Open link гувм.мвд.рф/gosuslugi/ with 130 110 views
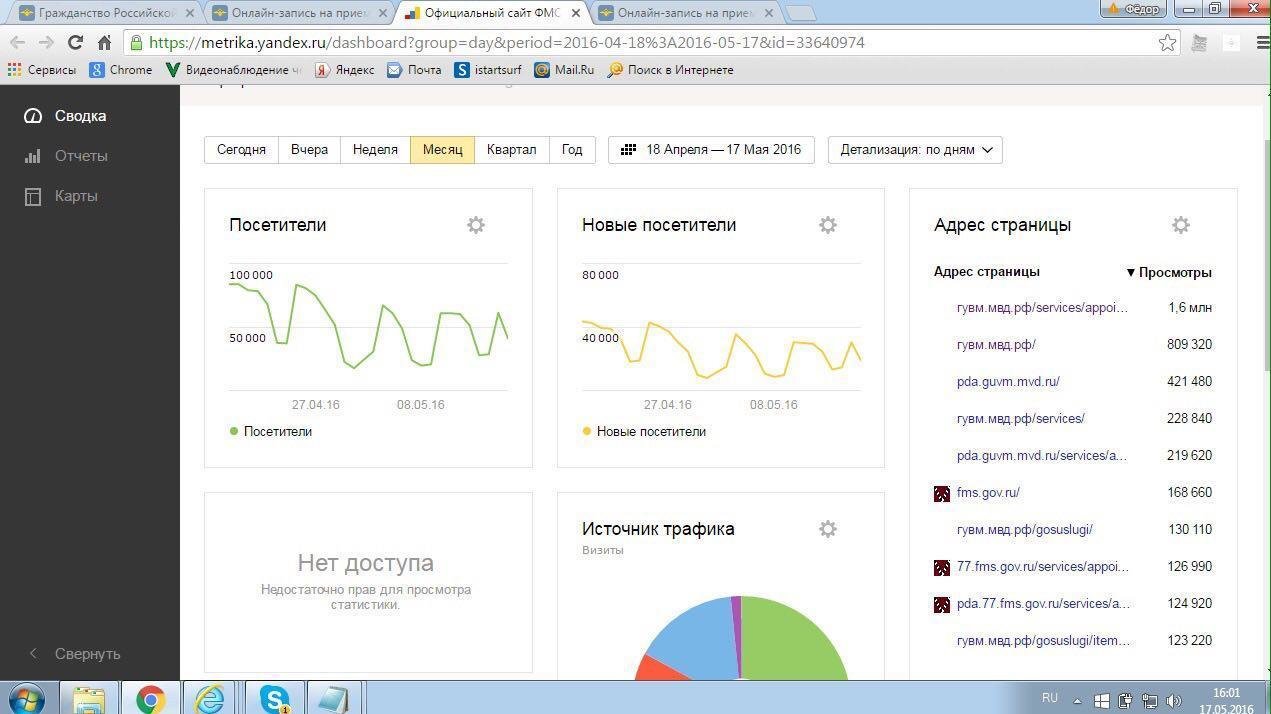 point(1025,529)
